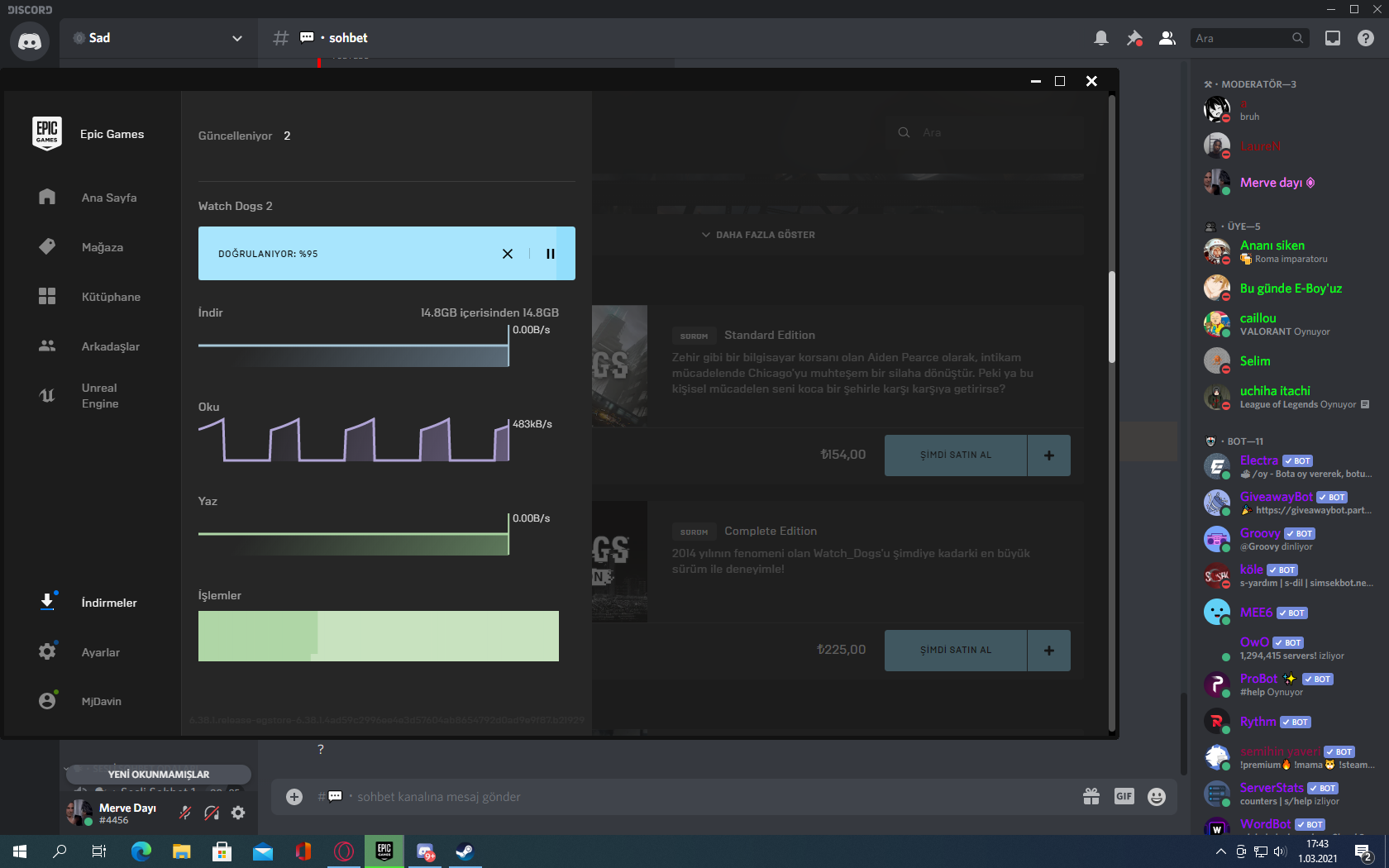
Task: Attach a file with plus button
Action: coord(294,797)
